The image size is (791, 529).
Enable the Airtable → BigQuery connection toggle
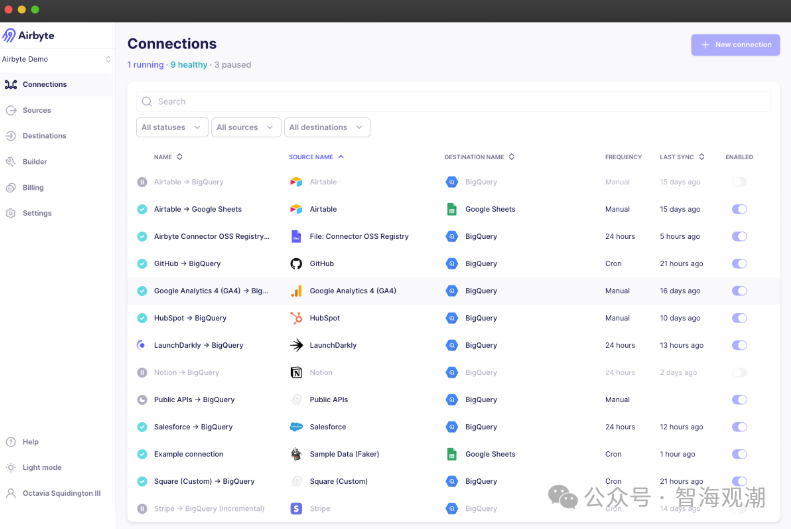[x=739, y=182]
